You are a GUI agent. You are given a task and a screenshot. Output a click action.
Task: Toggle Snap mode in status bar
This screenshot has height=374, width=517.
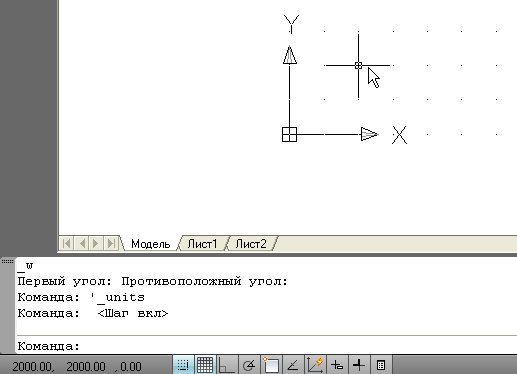183,365
